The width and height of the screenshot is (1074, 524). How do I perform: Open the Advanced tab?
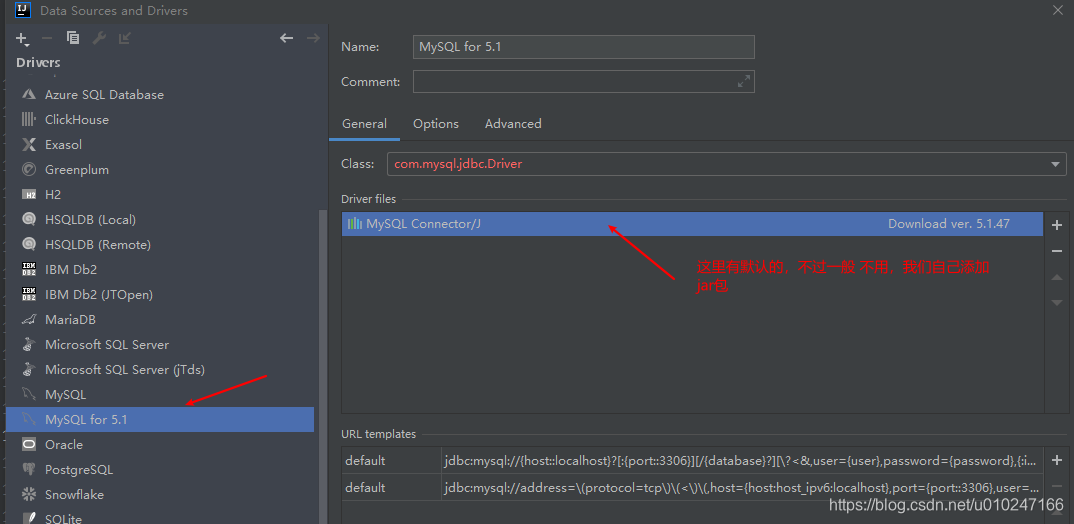click(x=513, y=124)
